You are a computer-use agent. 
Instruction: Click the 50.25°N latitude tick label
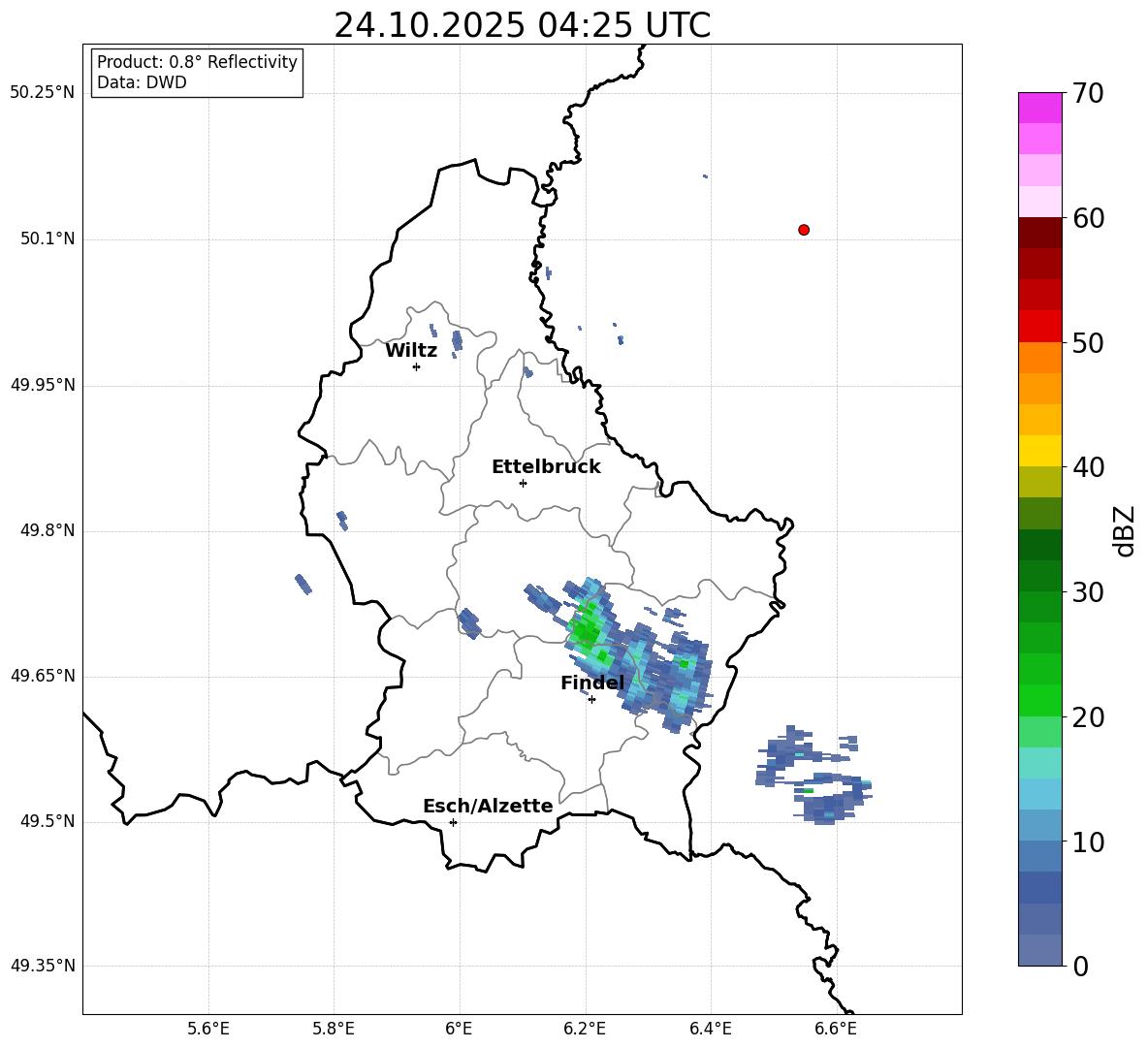(x=43, y=93)
